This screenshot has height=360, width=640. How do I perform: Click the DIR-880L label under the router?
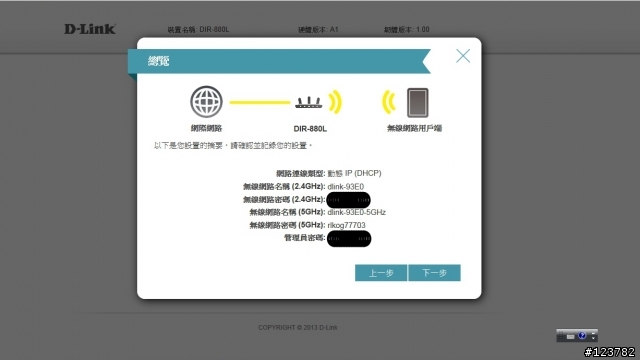[x=310, y=129]
